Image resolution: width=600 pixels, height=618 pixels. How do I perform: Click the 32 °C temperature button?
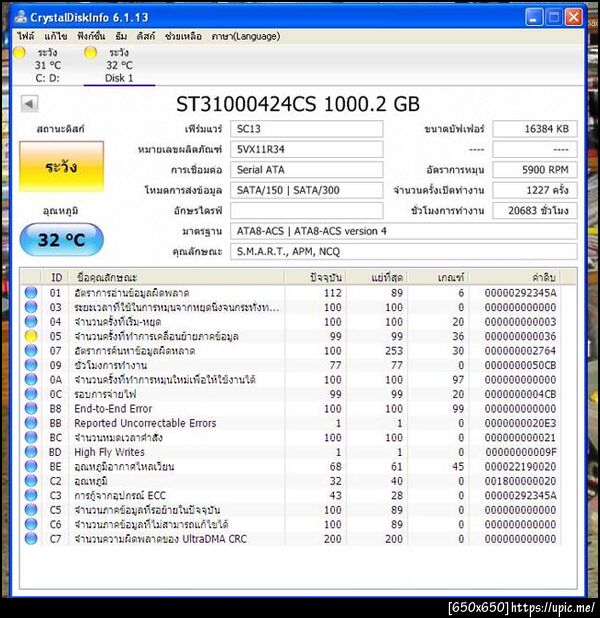pyautogui.click(x=61, y=240)
